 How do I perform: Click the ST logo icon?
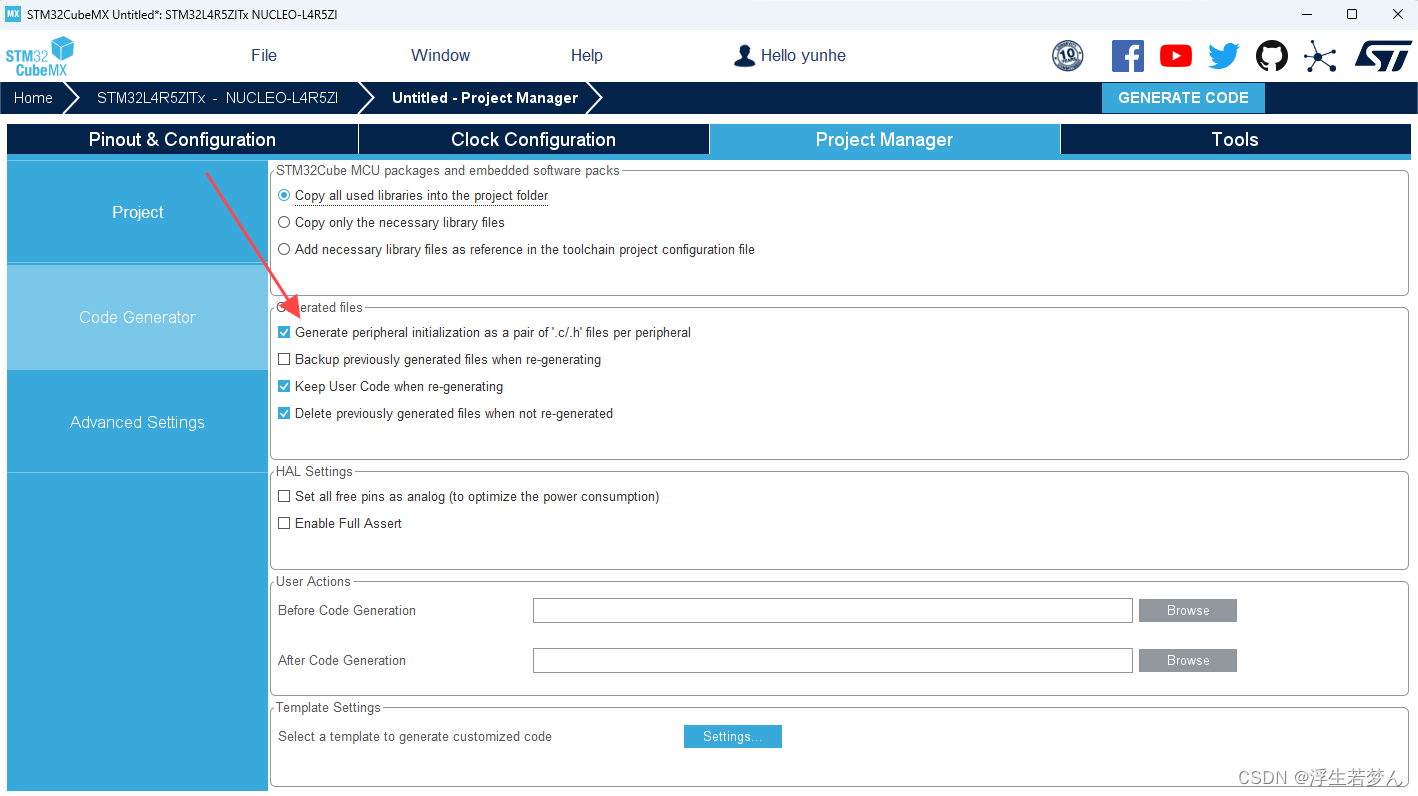tap(1383, 56)
